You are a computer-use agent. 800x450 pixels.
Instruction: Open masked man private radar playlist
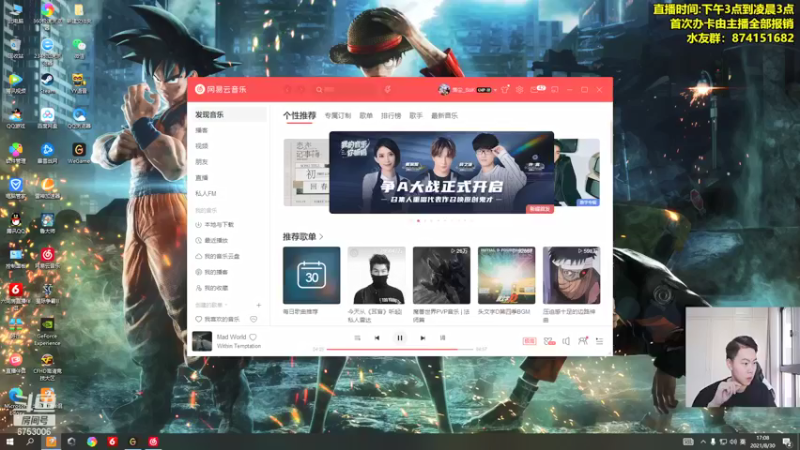(376, 275)
